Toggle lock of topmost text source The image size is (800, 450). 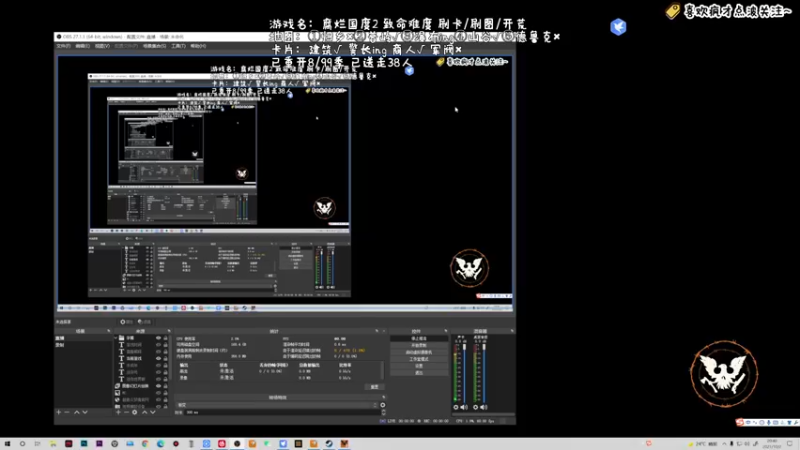[x=165, y=344]
